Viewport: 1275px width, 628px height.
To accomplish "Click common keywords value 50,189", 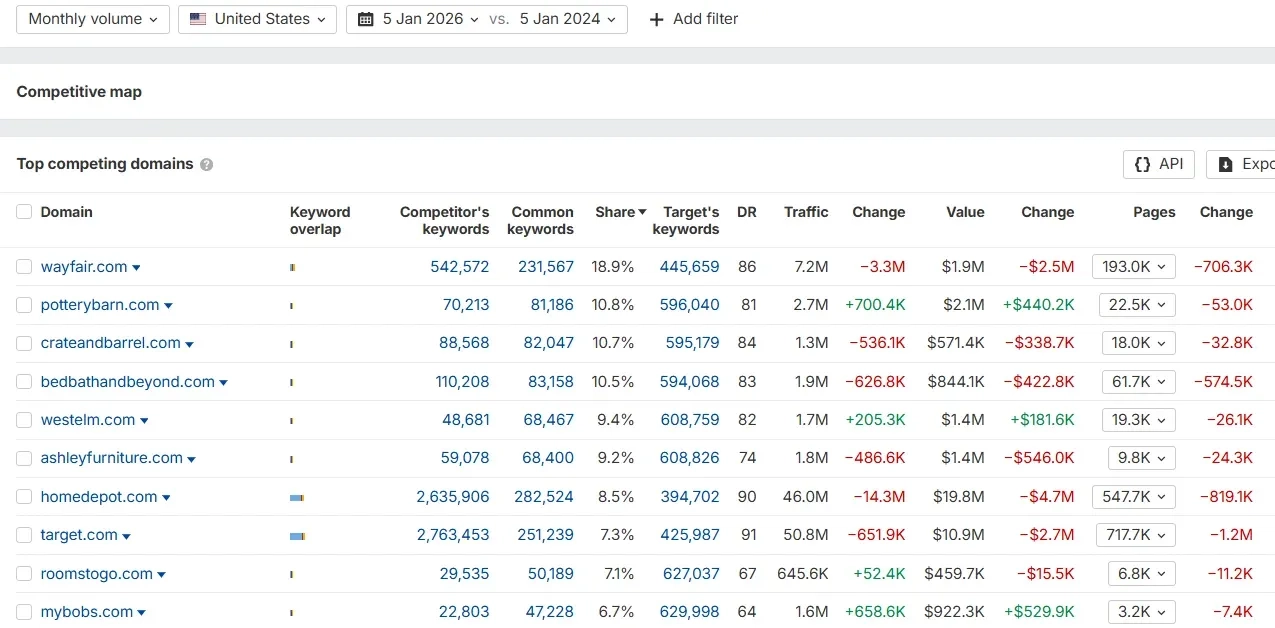I will click(551, 574).
